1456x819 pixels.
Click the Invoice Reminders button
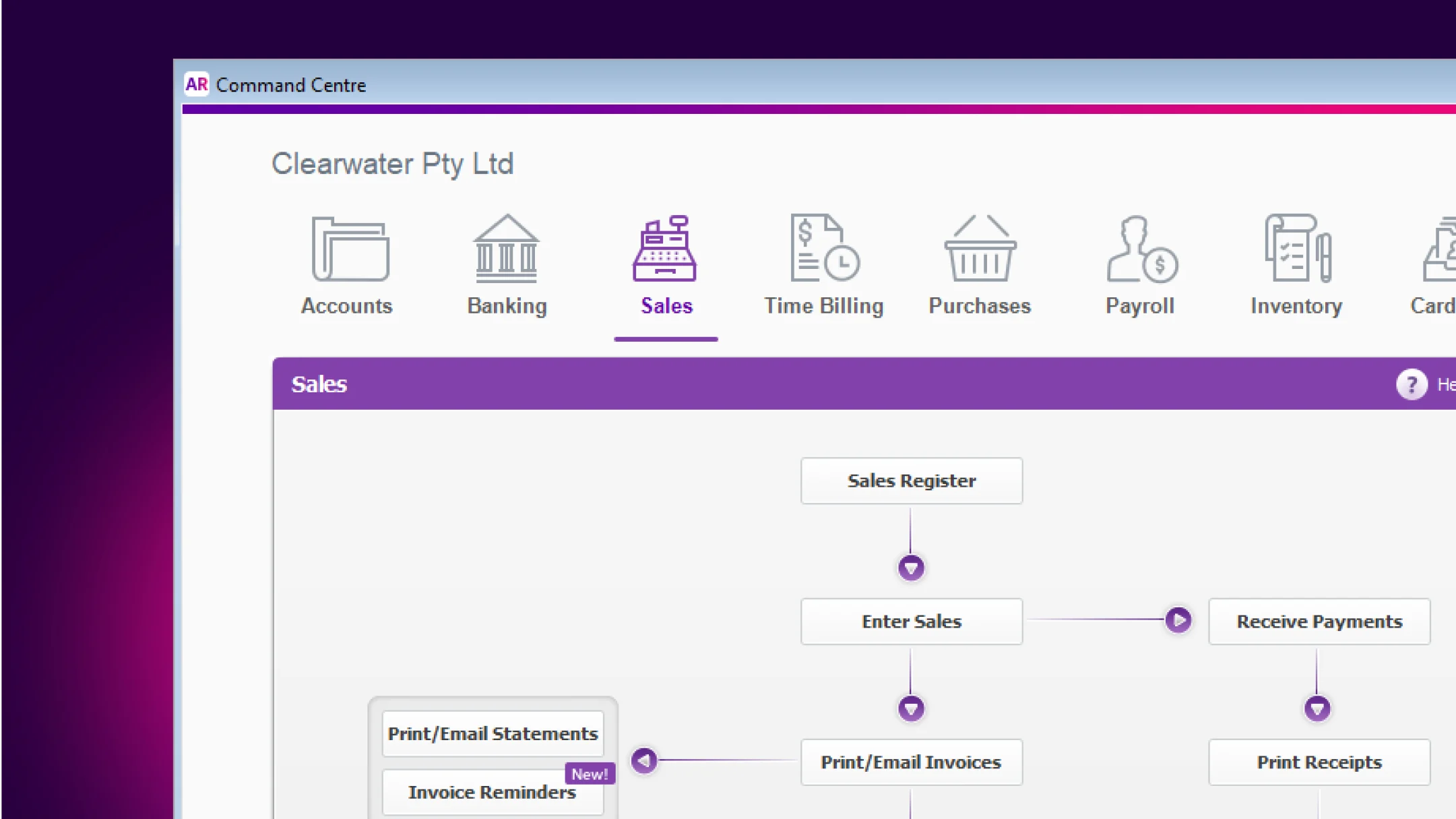click(492, 793)
